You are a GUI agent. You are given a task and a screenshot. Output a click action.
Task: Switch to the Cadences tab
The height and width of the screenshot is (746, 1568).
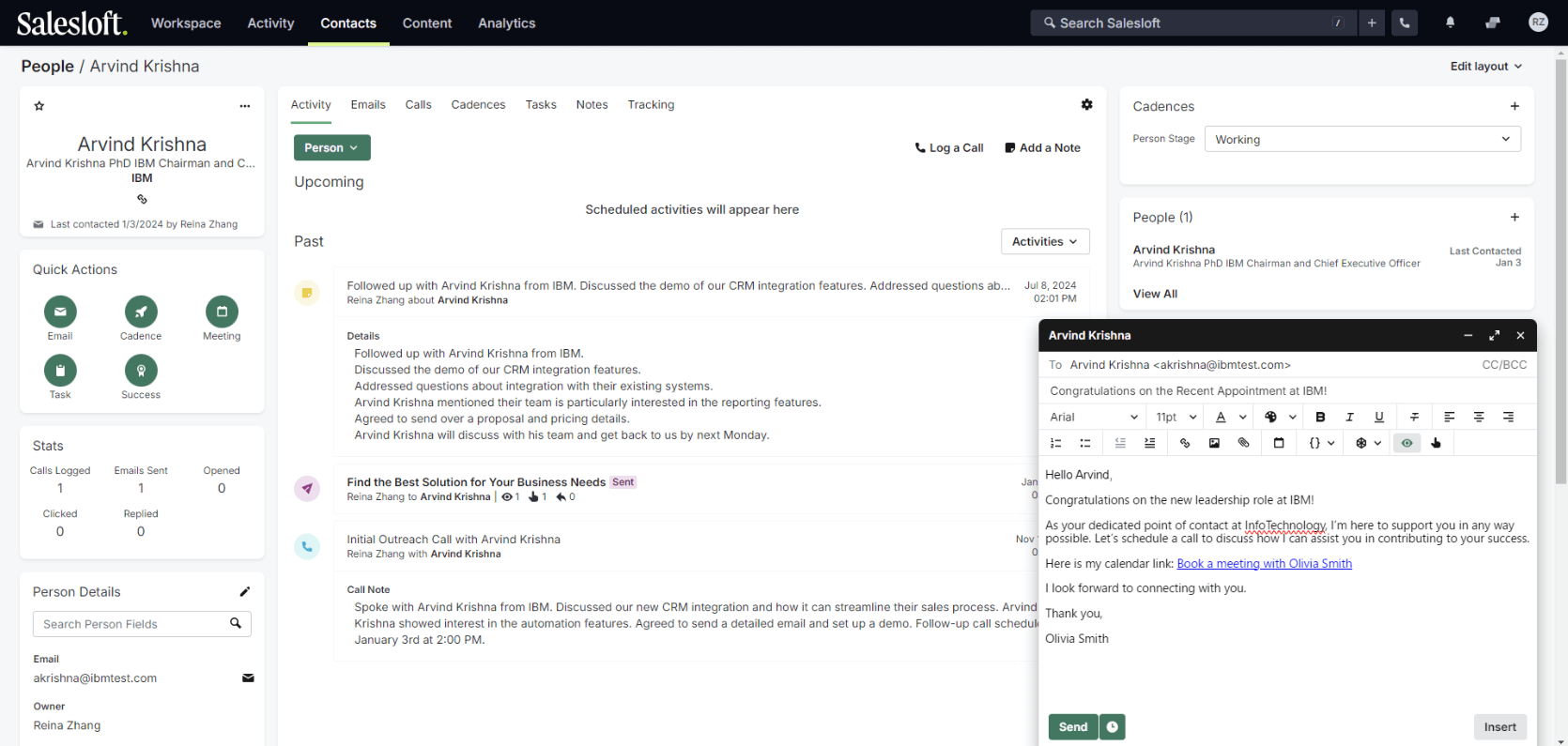(x=478, y=105)
